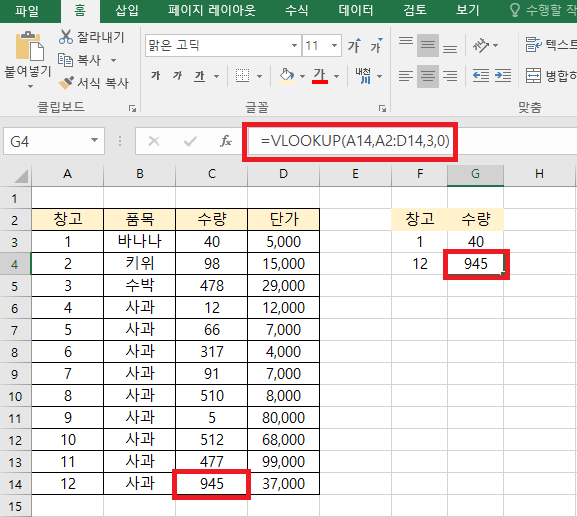The width and height of the screenshot is (577, 517).
Task: Open borders dropdown arrow
Action: click(259, 77)
